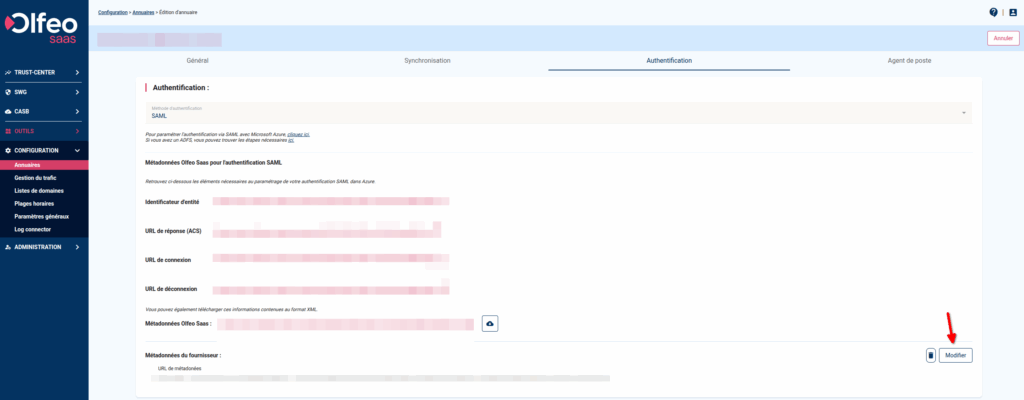
Task: Select Log connector in the sidebar
Action: point(33,229)
